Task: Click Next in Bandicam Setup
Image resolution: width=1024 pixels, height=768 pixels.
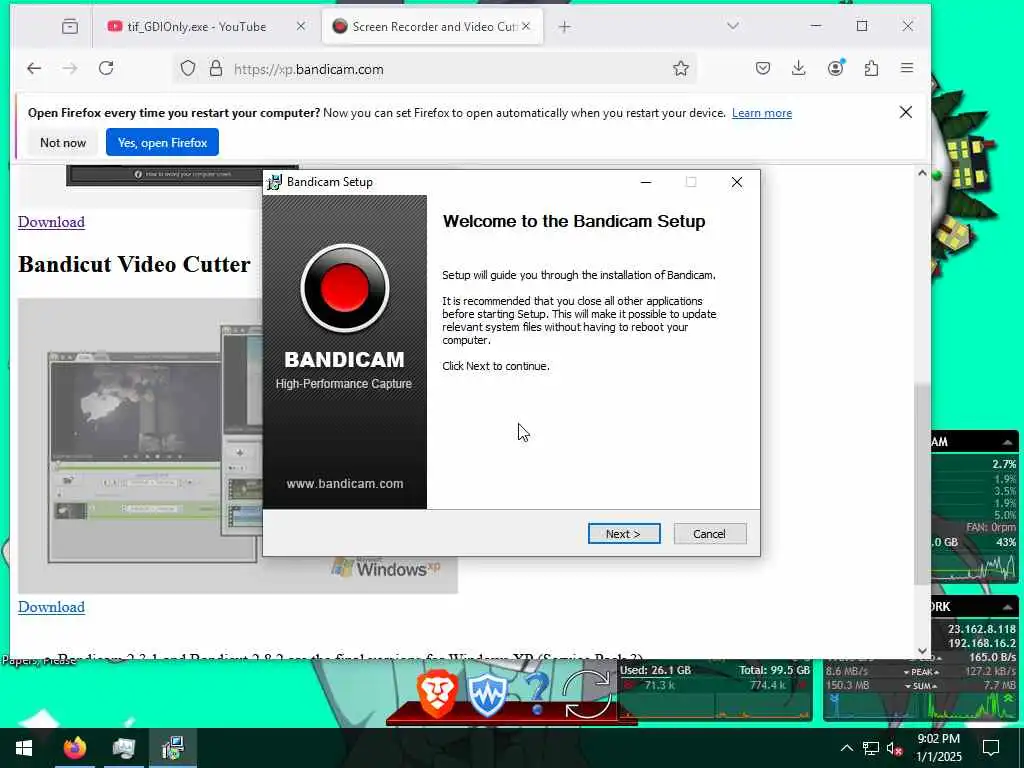Action: point(624,534)
